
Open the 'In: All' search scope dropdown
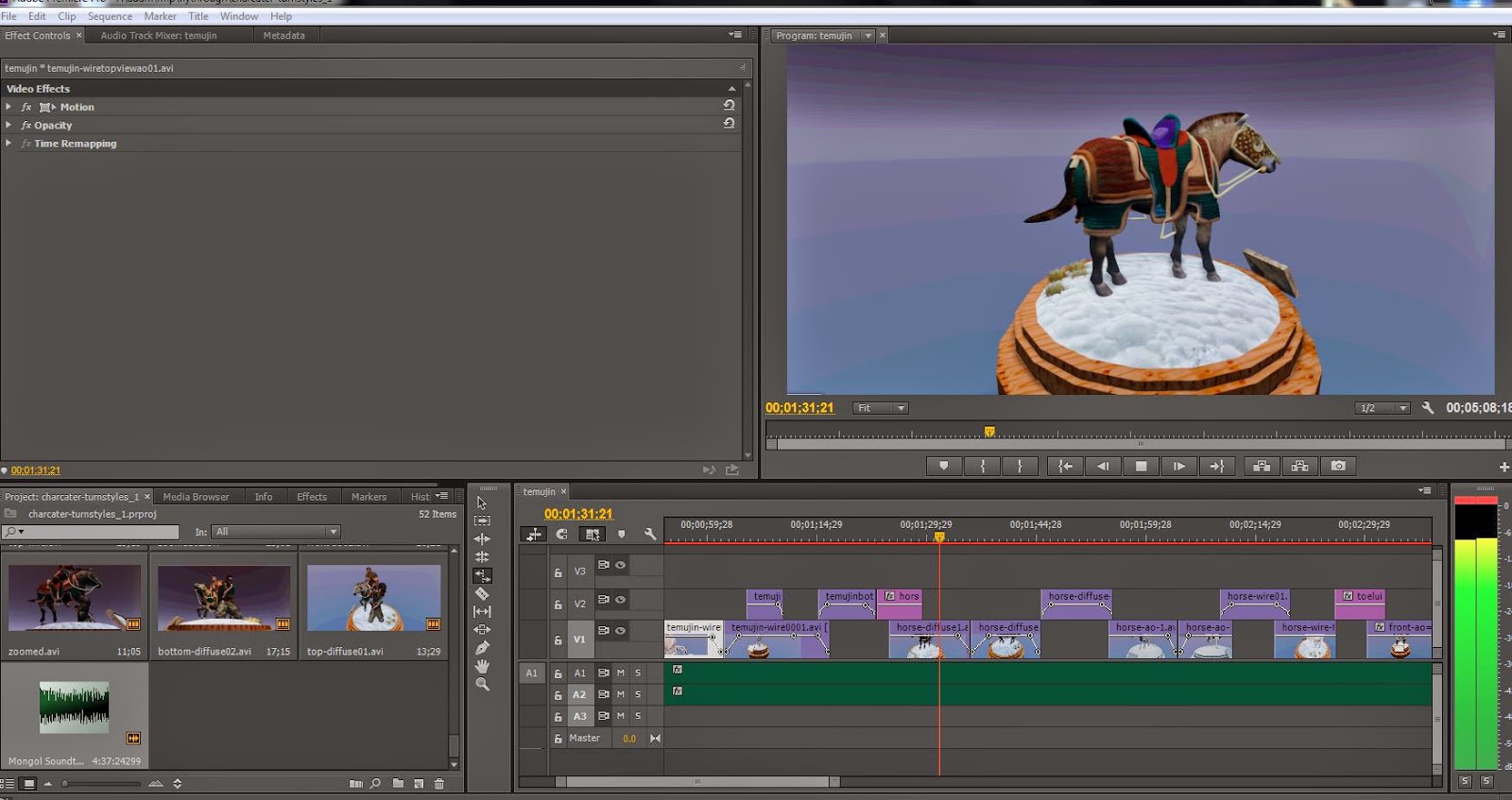275,532
